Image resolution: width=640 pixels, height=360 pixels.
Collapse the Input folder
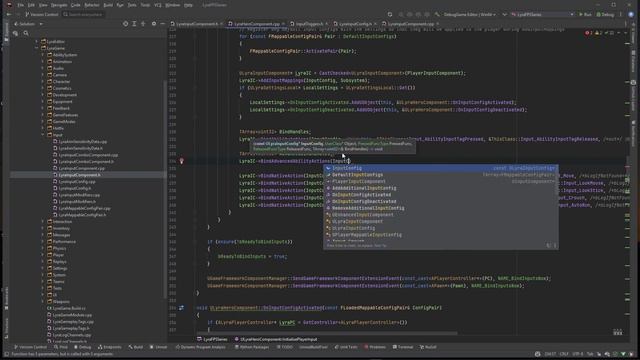pyautogui.click(x=43, y=135)
